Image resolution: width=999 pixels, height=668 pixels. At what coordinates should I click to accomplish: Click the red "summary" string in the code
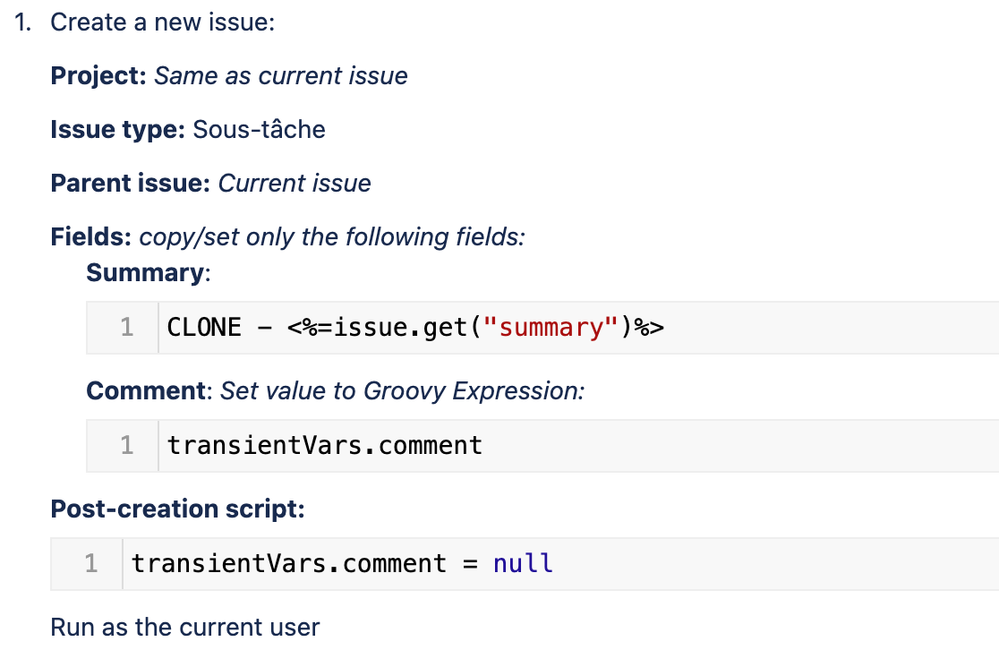[548, 327]
